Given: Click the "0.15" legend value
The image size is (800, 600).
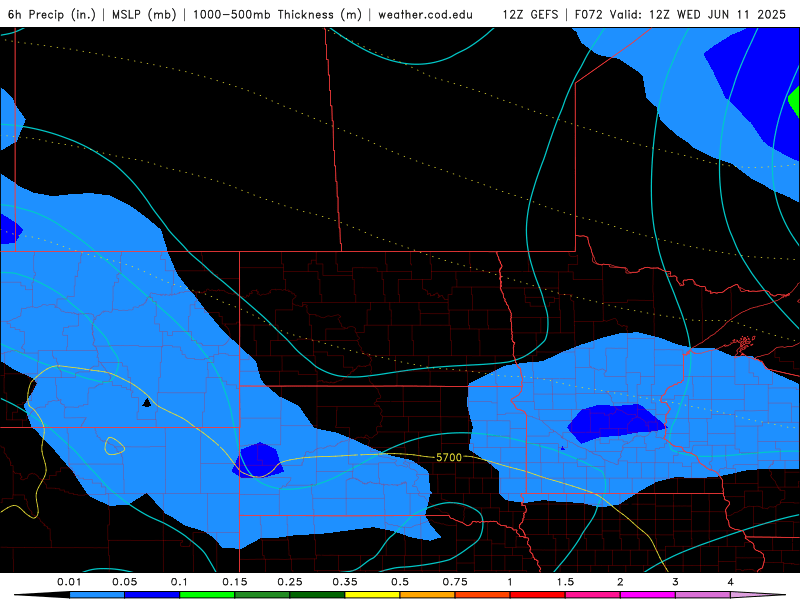Looking at the screenshot, I should 235,582.
